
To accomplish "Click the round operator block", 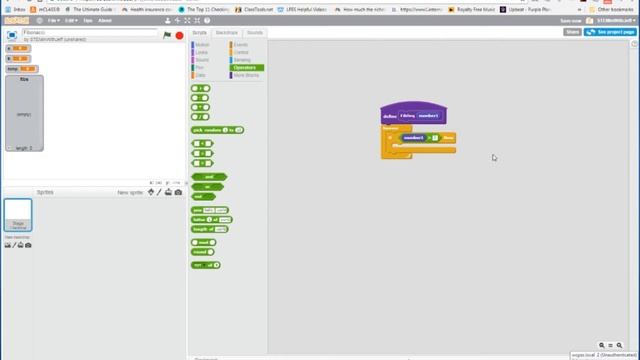I will pos(202,252).
